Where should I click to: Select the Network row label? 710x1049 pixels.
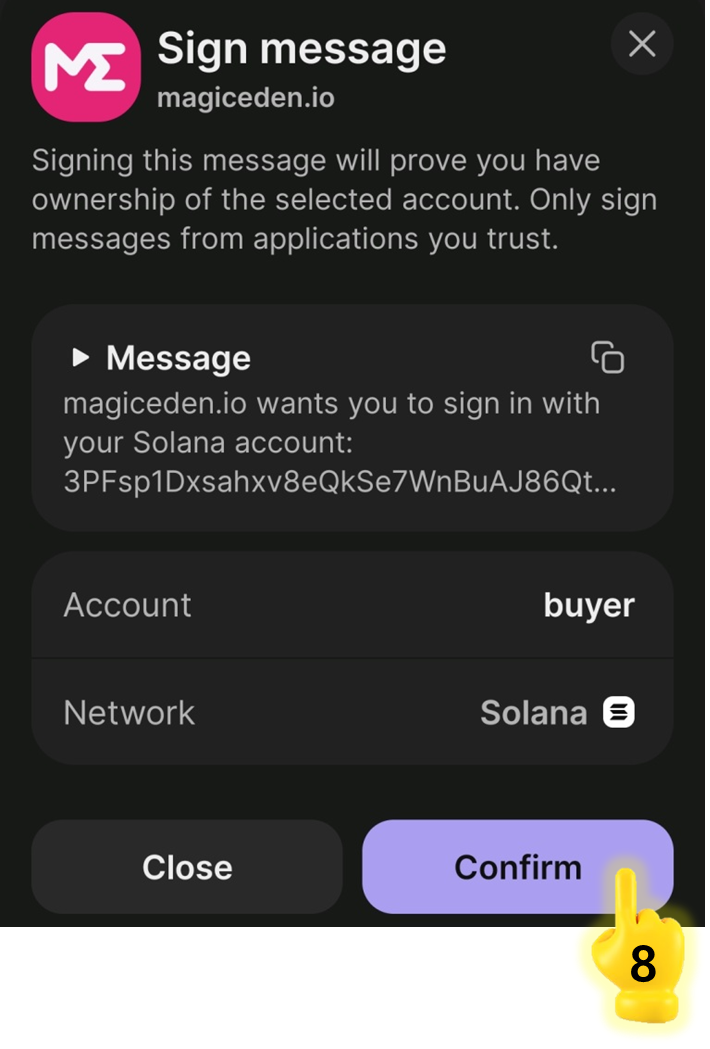(129, 713)
